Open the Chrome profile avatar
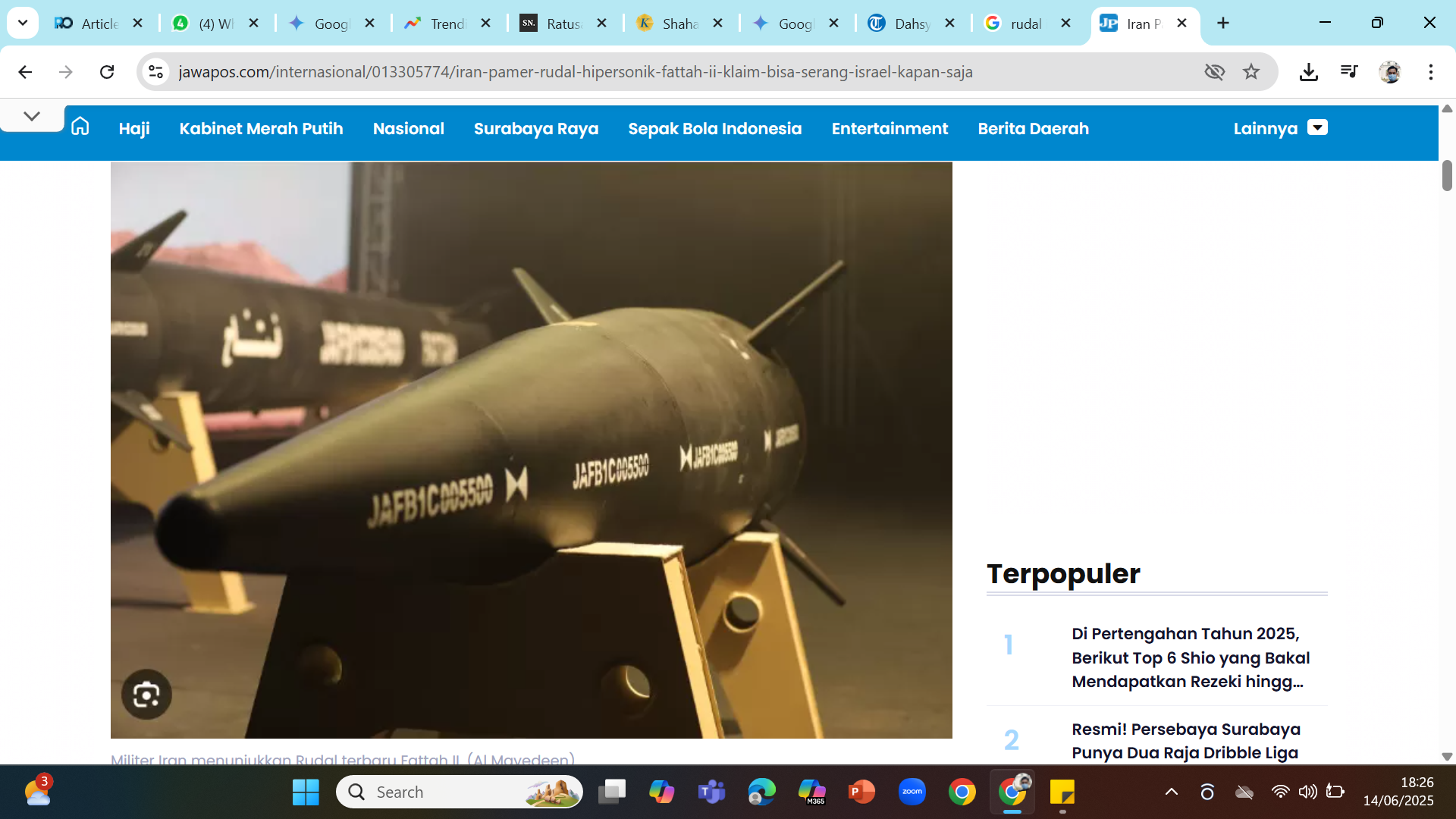1456x819 pixels. click(x=1390, y=72)
